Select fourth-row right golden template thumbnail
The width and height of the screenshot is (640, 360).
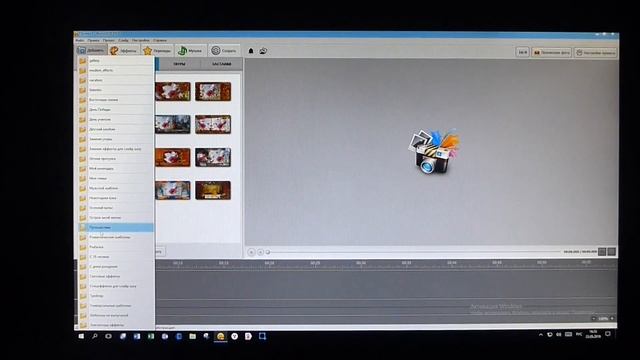[213, 190]
